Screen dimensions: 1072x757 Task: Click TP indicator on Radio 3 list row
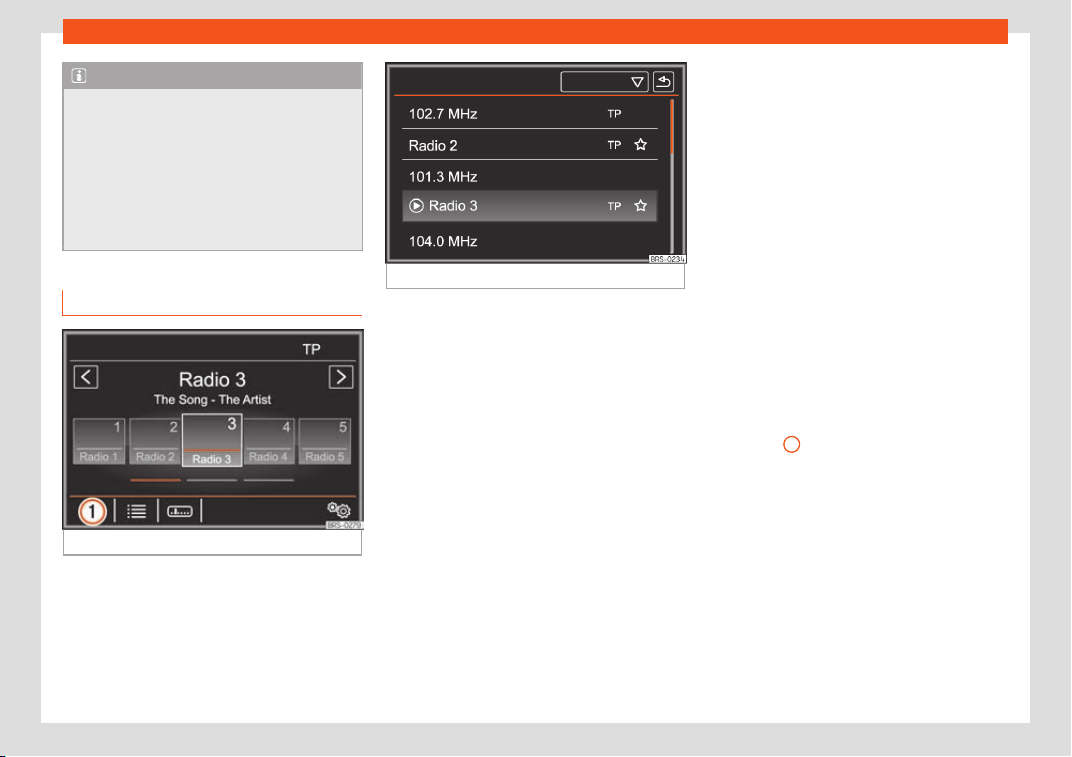[615, 206]
